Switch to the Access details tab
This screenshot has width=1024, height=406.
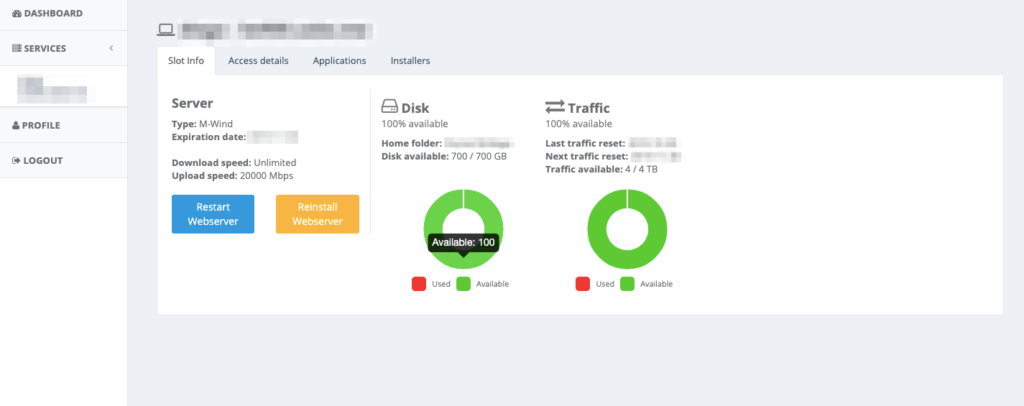pyautogui.click(x=258, y=61)
